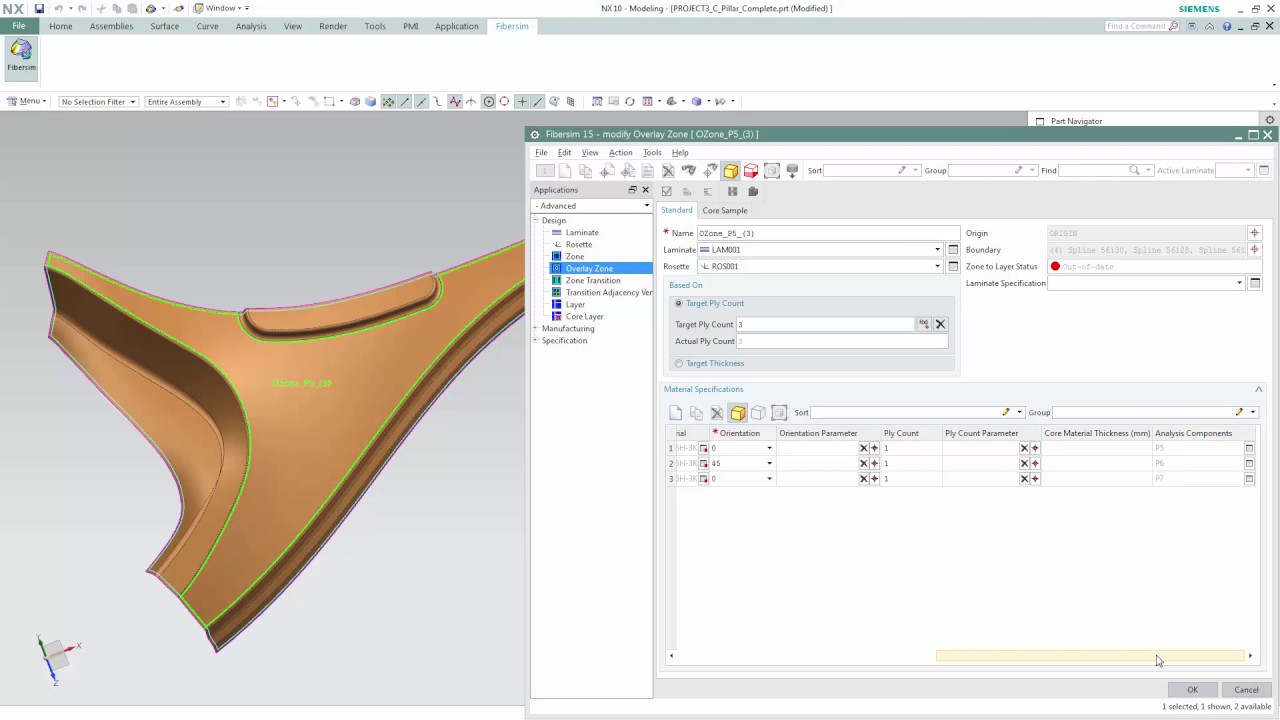Image resolution: width=1280 pixels, height=720 pixels.
Task: Toggle the Shaded display cube in Fibersim toolbar
Action: 731,171
